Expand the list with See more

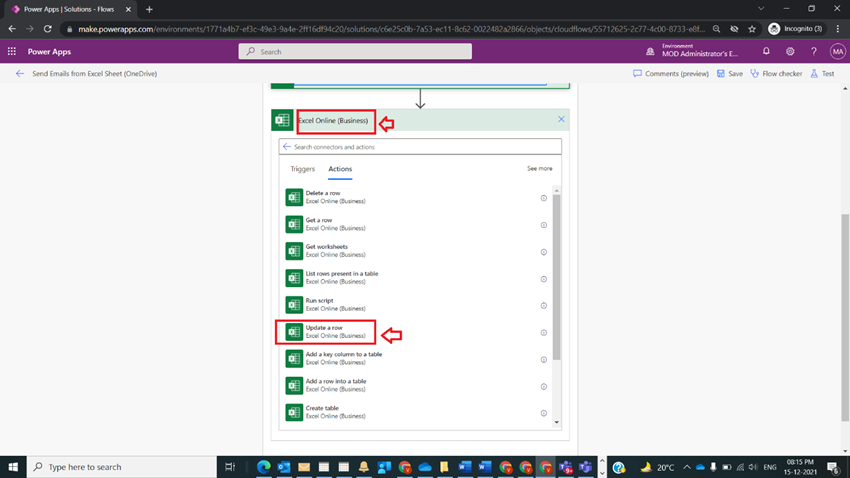[x=539, y=169]
